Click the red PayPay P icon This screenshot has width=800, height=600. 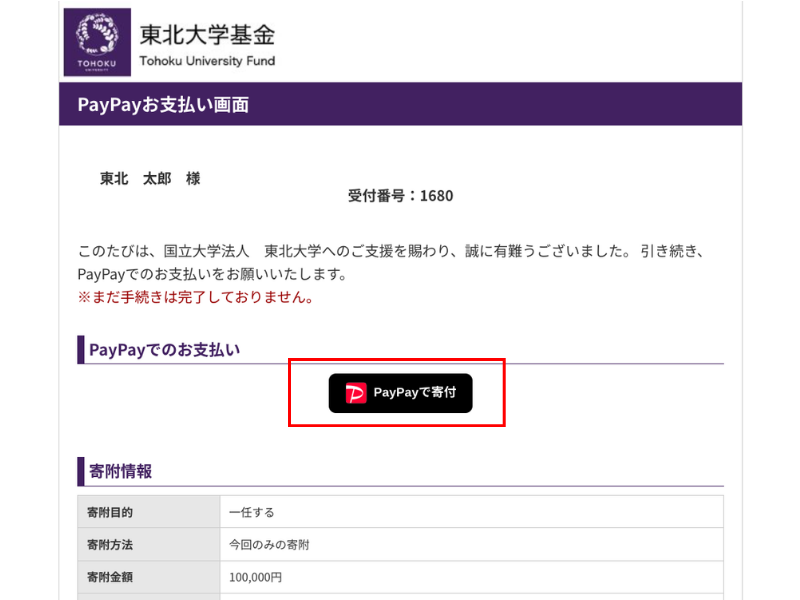click(356, 393)
